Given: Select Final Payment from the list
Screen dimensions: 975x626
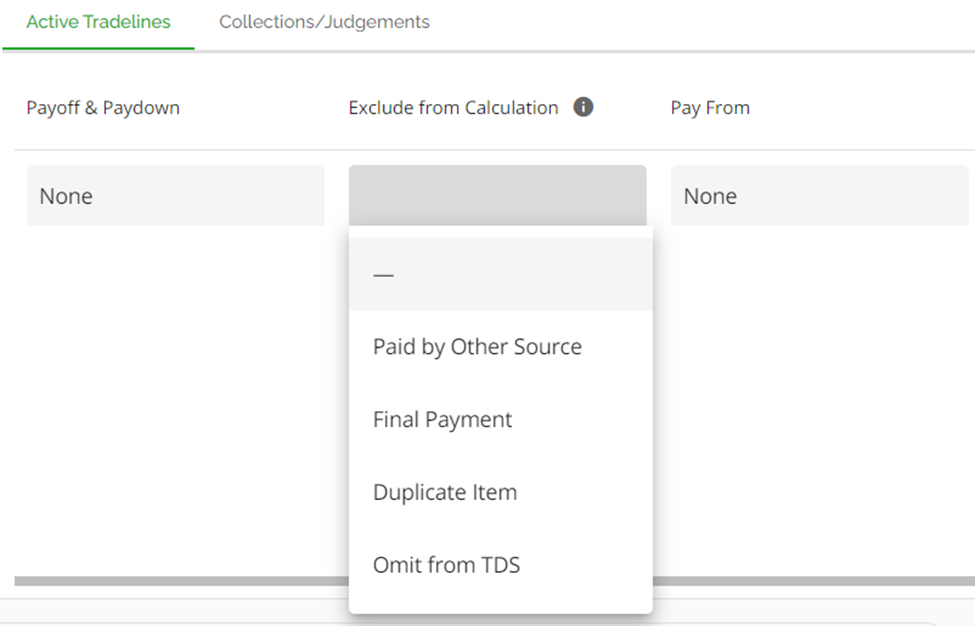Looking at the screenshot, I should 501,420.
